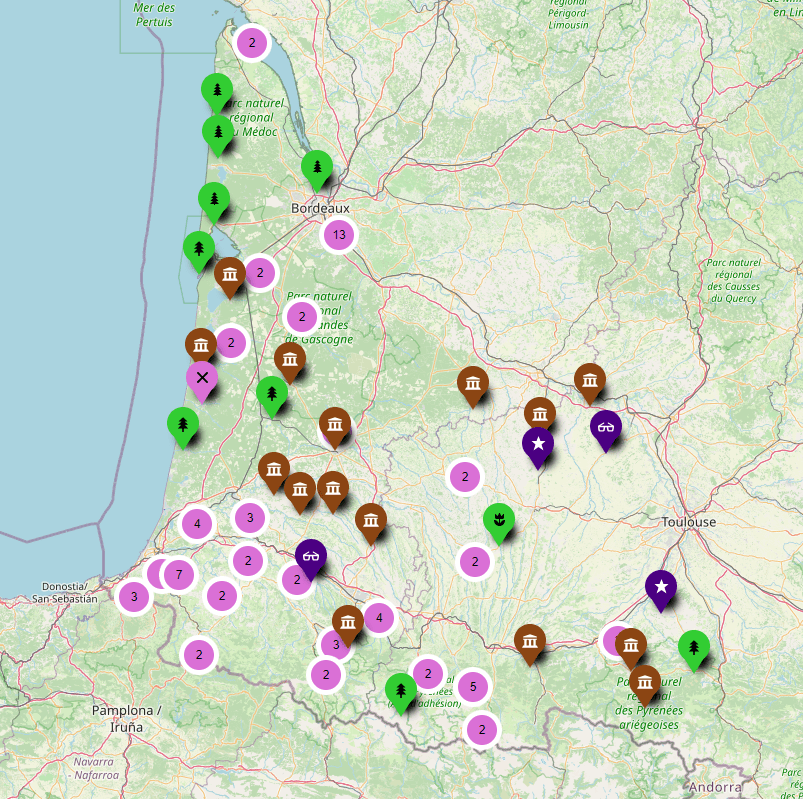Expand the cluster marker labeled 5
The width and height of the screenshot is (803, 799).
pos(473,687)
